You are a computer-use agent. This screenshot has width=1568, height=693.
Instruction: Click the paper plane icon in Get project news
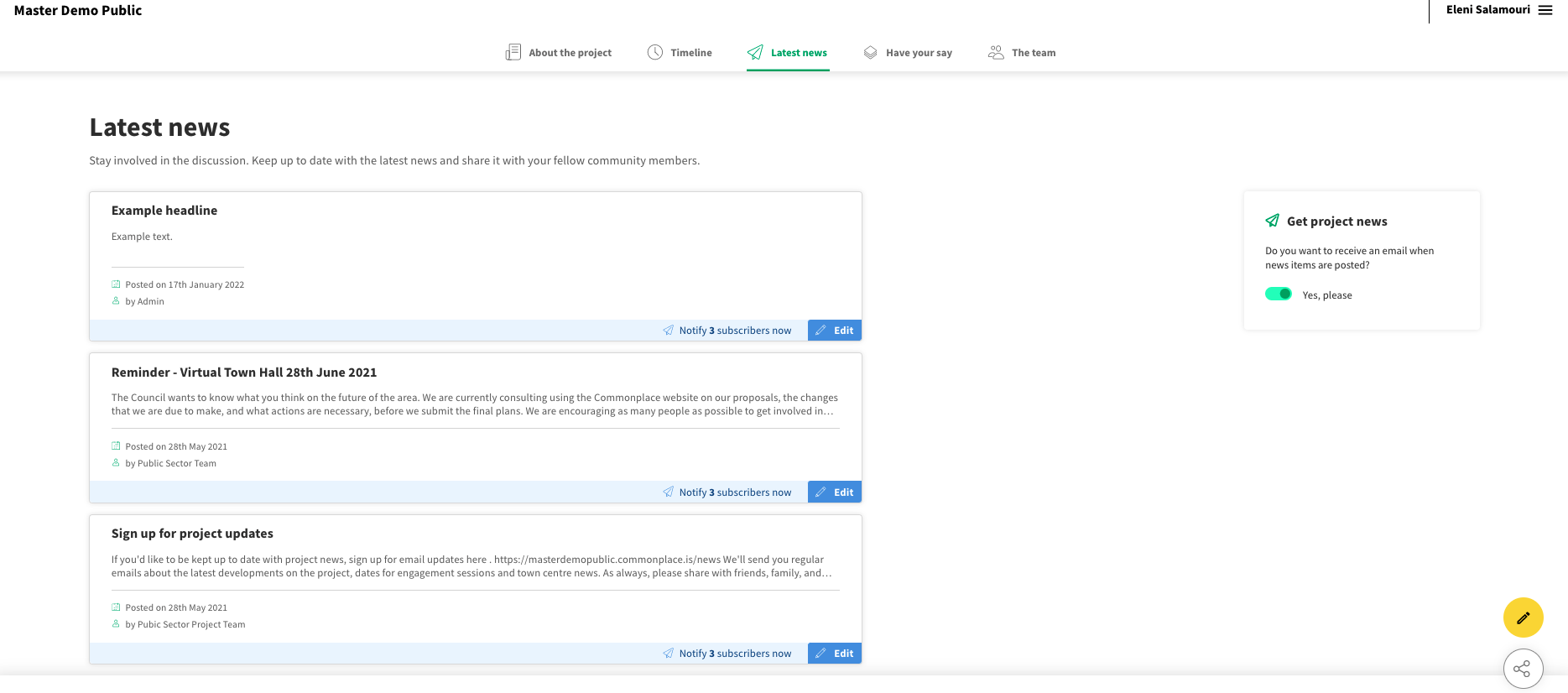1272,221
